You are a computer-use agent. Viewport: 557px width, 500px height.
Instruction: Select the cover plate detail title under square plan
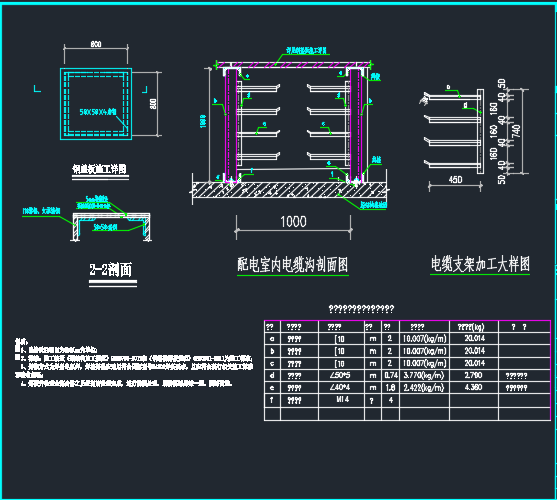click(100, 169)
